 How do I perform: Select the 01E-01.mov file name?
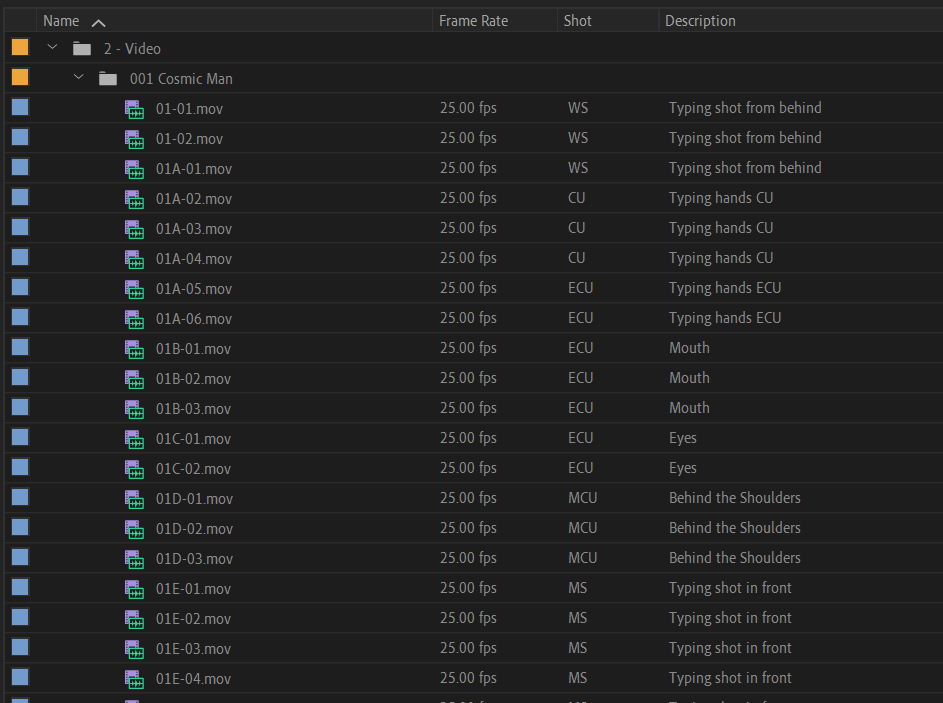tap(193, 589)
